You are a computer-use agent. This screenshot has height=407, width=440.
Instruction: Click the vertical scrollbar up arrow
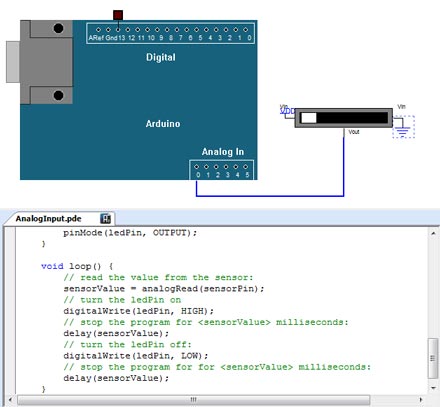(433, 233)
